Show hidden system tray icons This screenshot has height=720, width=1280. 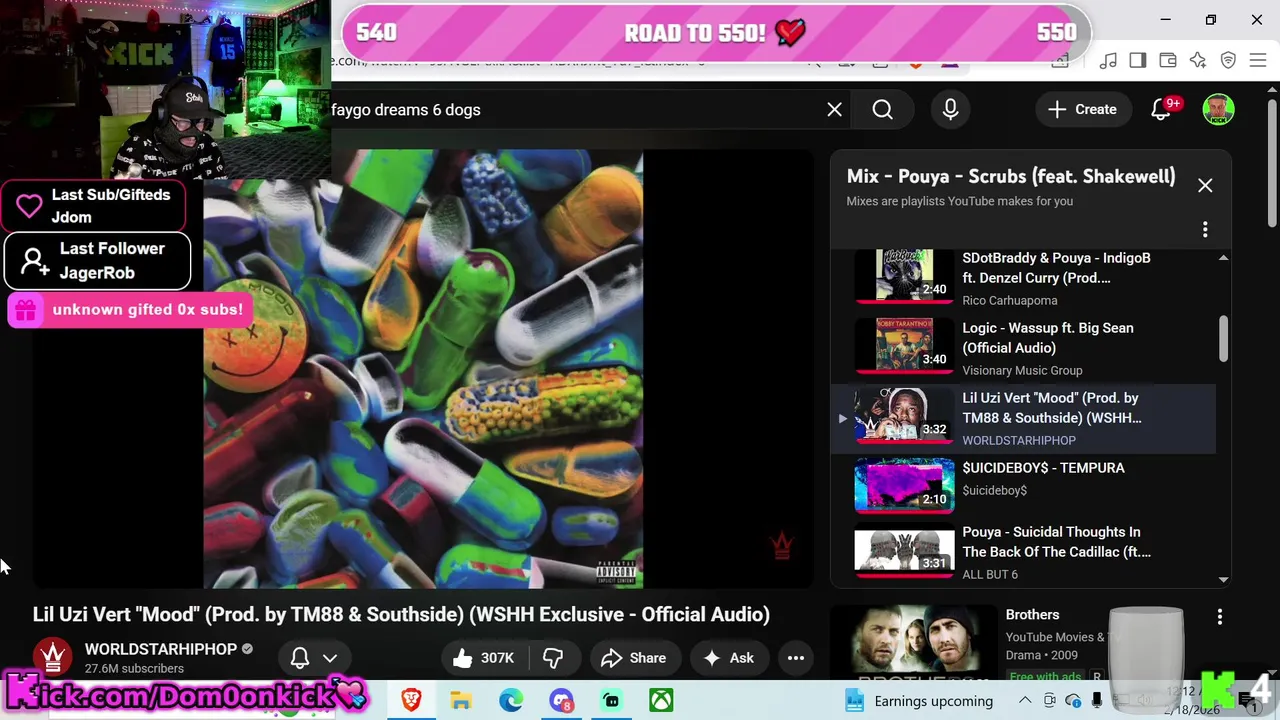(1026, 701)
